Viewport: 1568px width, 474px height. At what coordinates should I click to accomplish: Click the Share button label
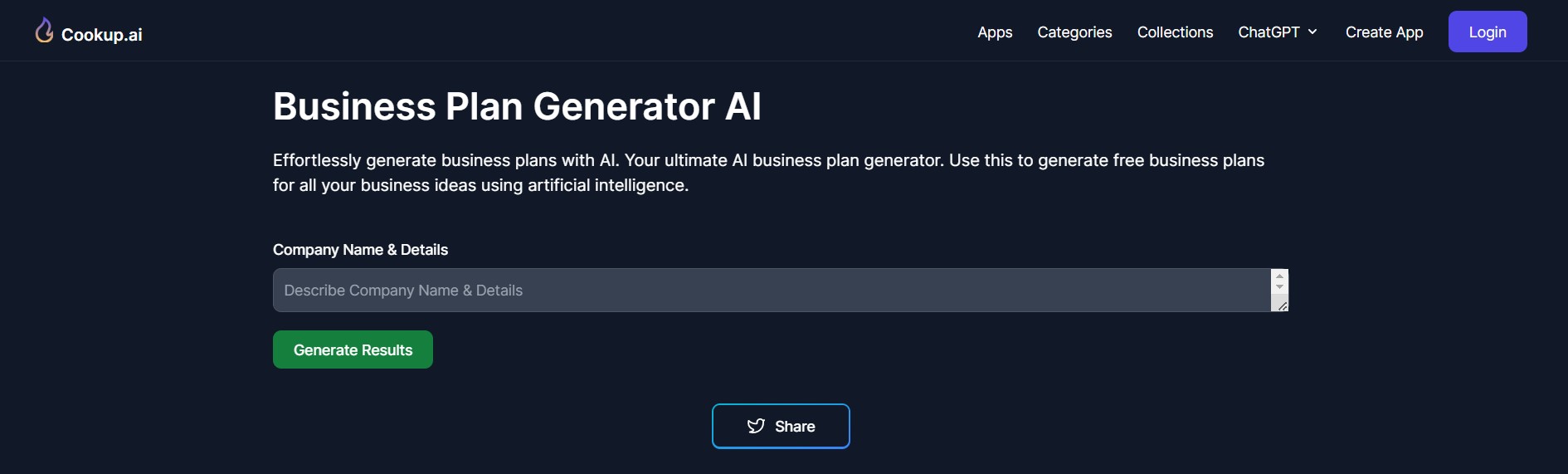(795, 427)
